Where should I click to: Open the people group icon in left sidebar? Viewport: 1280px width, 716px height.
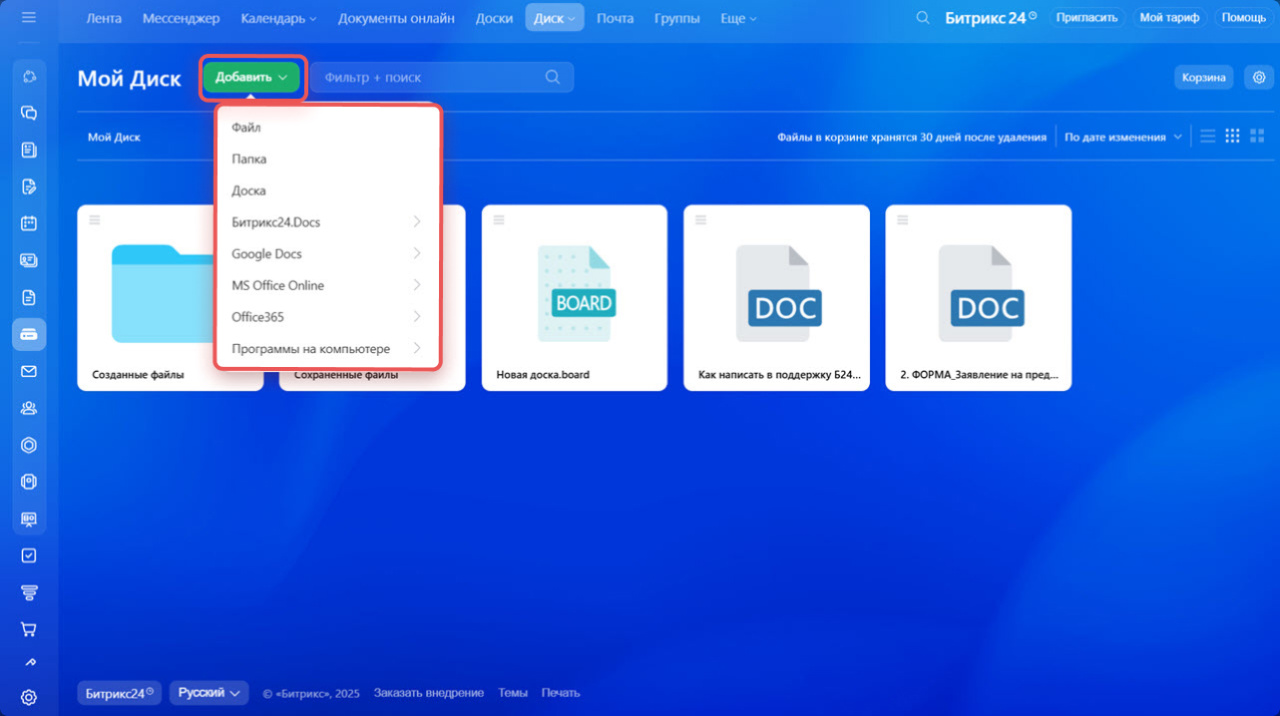(29, 408)
